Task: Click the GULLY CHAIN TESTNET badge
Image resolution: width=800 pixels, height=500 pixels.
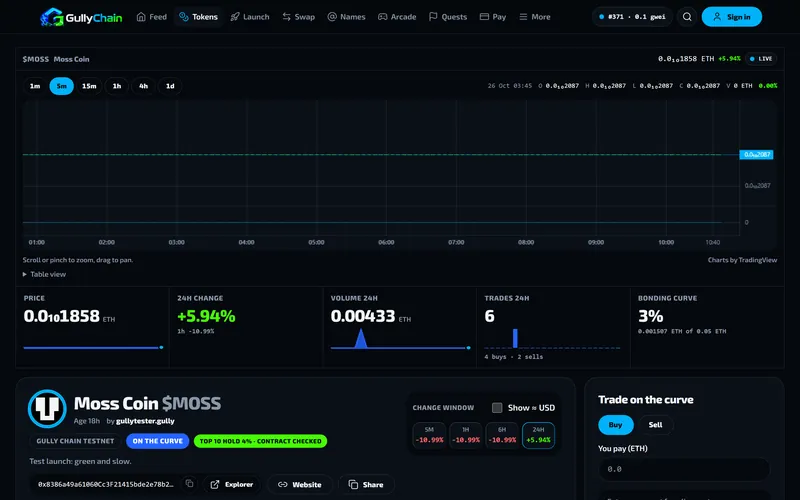Action: tap(75, 441)
